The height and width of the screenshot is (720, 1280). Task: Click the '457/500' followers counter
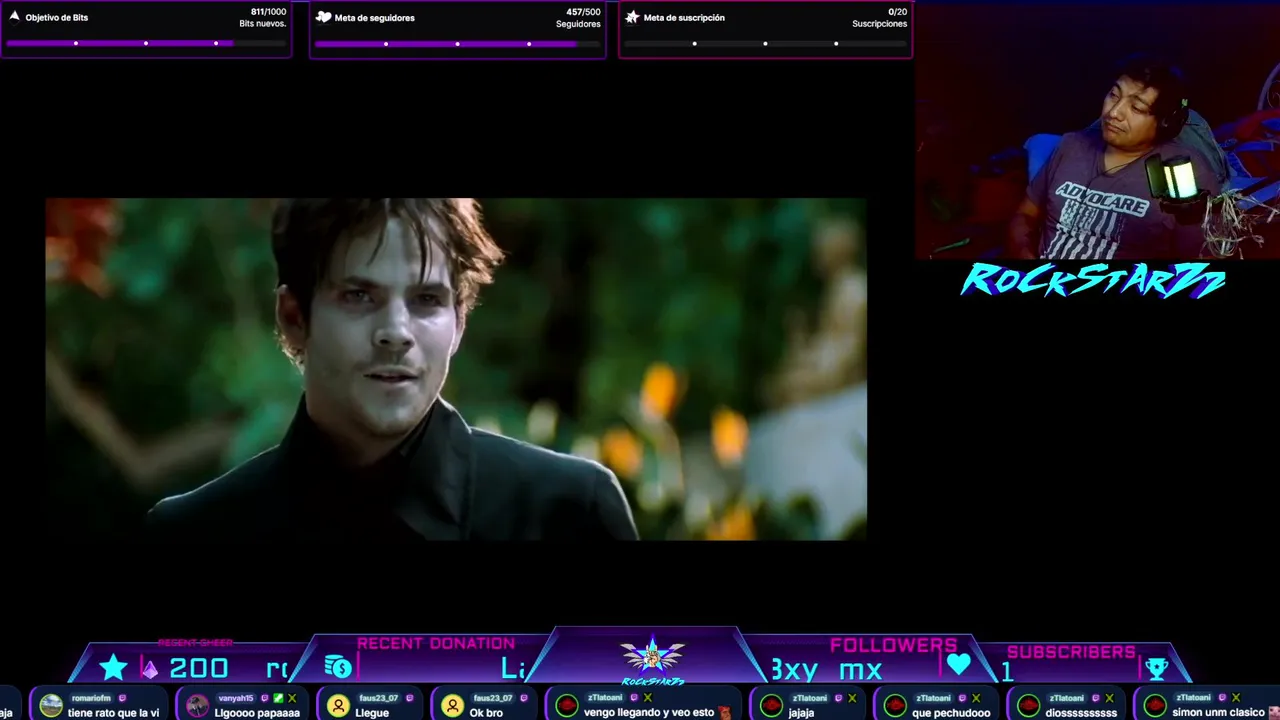[583, 12]
